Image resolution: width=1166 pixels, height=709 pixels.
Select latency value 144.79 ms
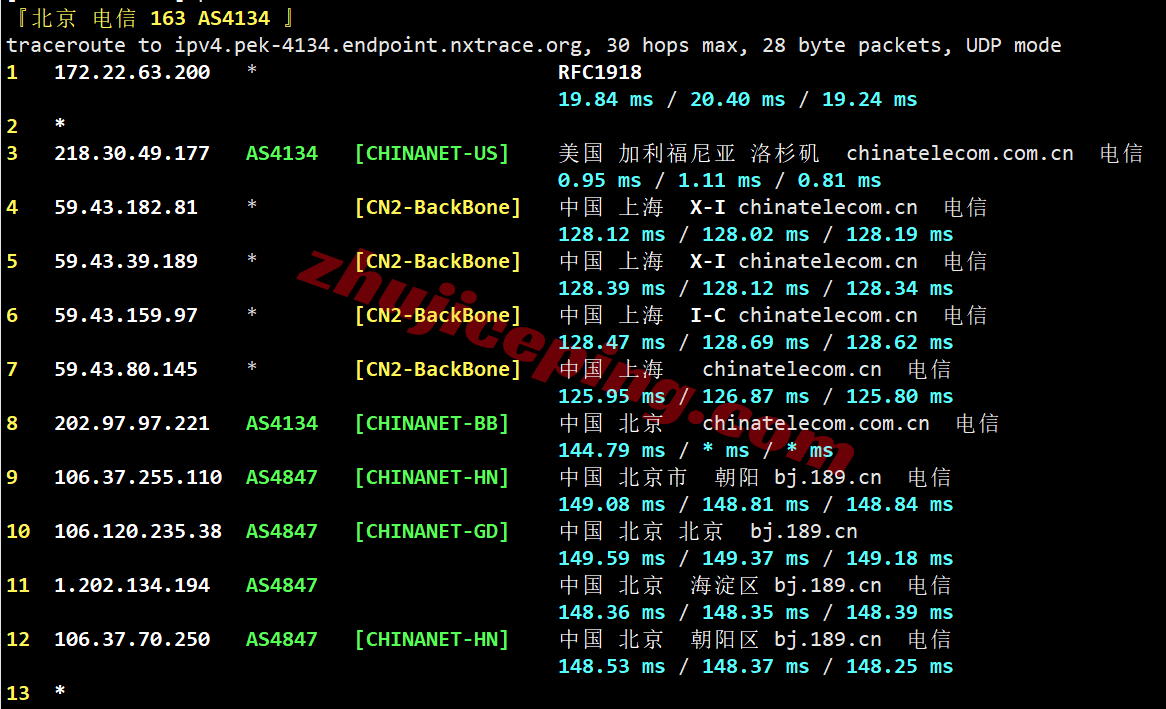[x=611, y=451]
